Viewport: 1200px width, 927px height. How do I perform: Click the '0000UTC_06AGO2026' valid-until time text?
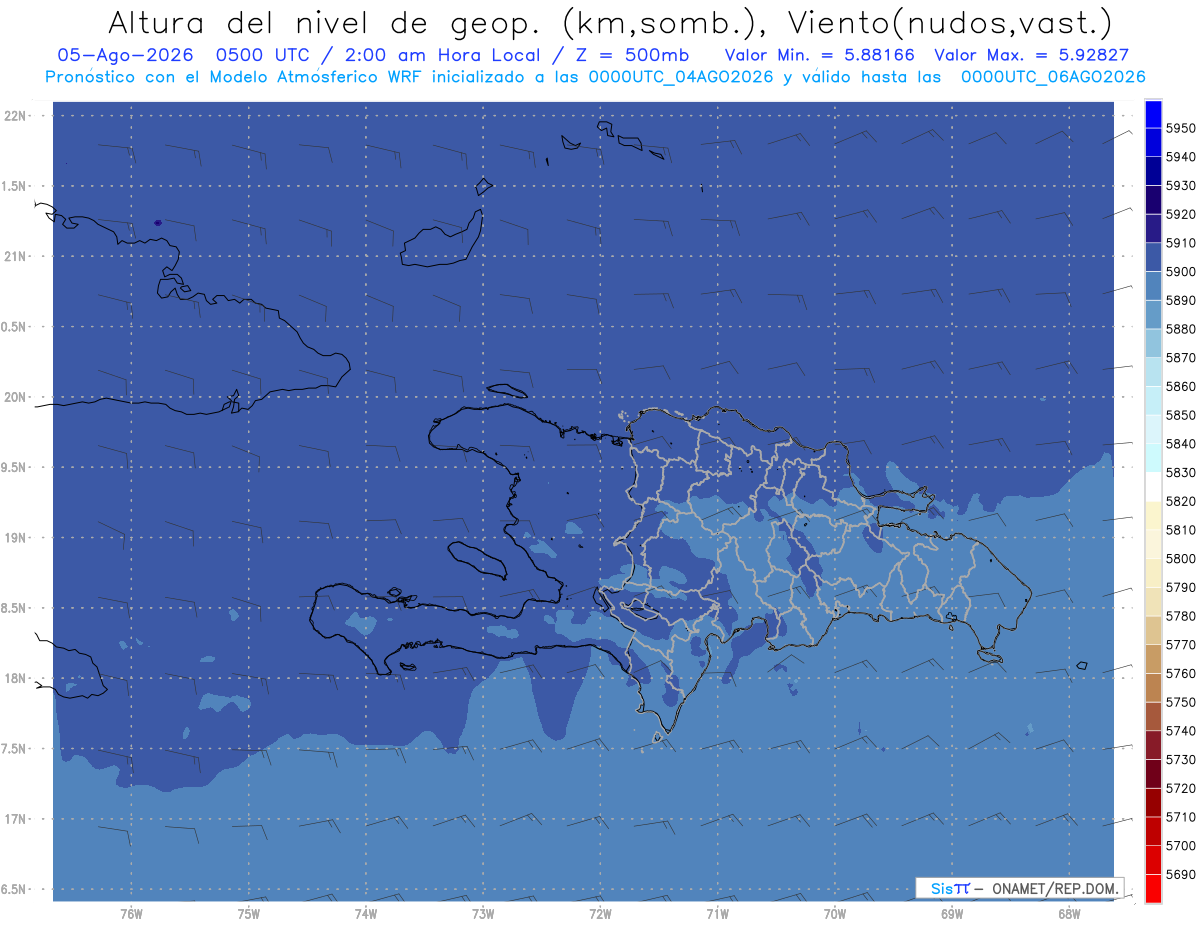tap(1053, 77)
